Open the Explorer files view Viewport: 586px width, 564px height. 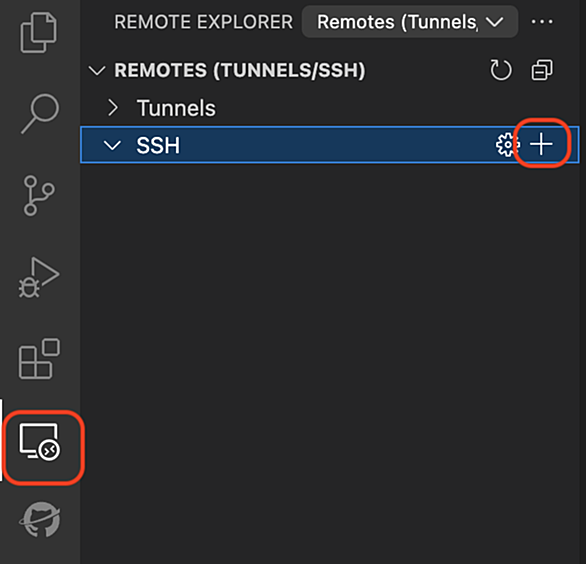[39, 33]
